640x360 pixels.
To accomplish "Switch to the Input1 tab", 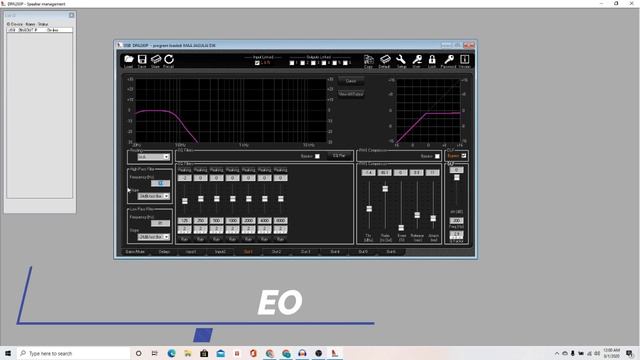I will pyautogui.click(x=191, y=252).
